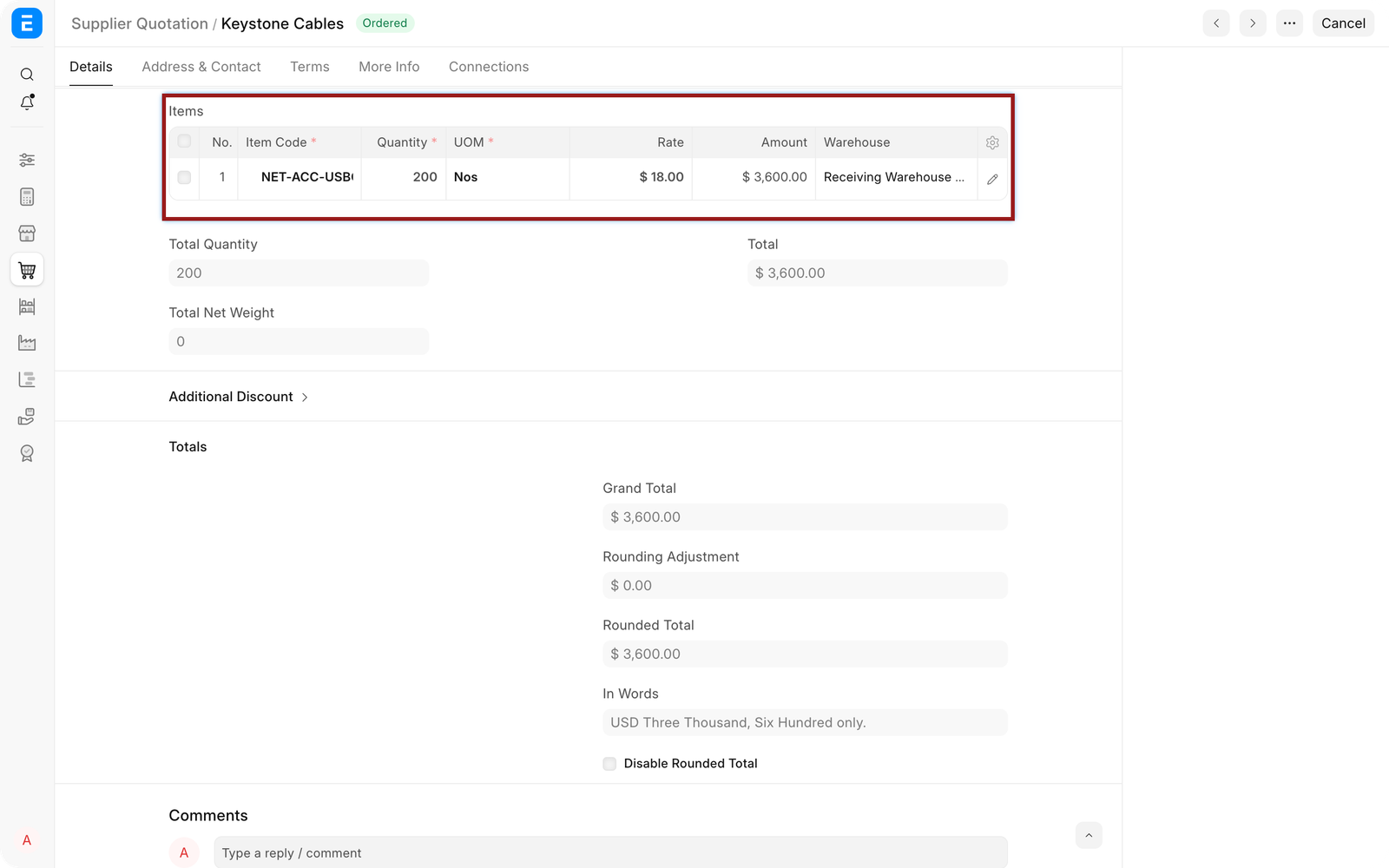Open the More Info tab
Image resolution: width=1389 pixels, height=868 pixels.
click(389, 67)
